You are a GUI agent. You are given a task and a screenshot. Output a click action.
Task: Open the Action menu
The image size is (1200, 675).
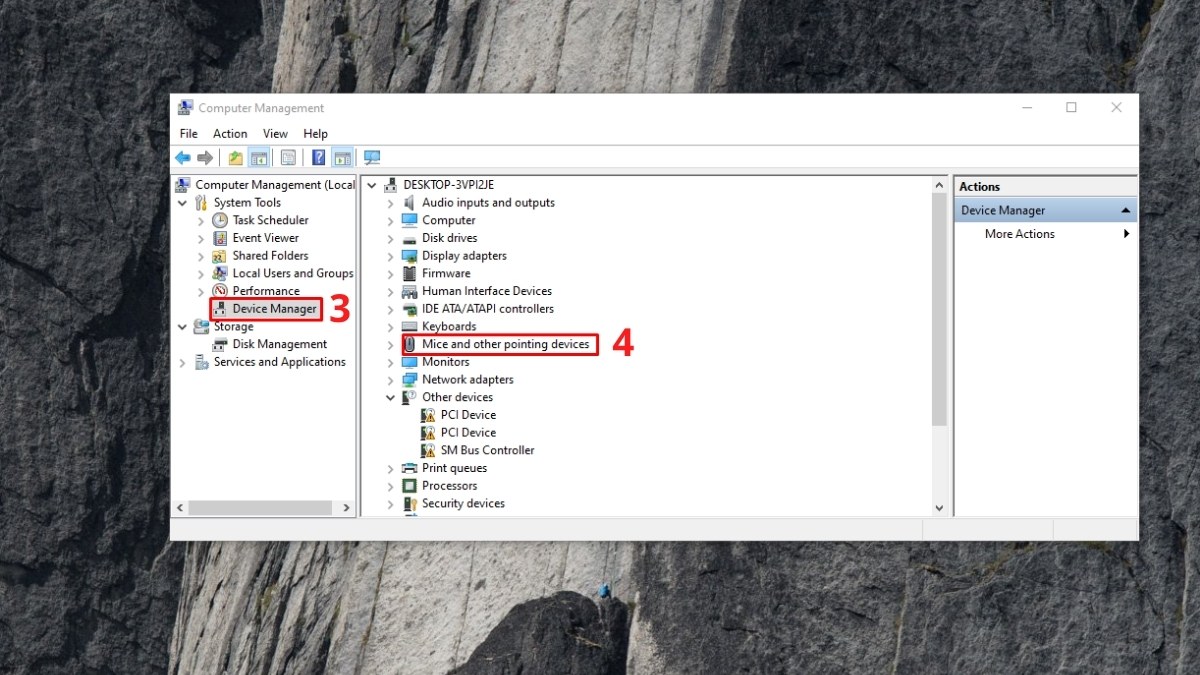point(230,134)
